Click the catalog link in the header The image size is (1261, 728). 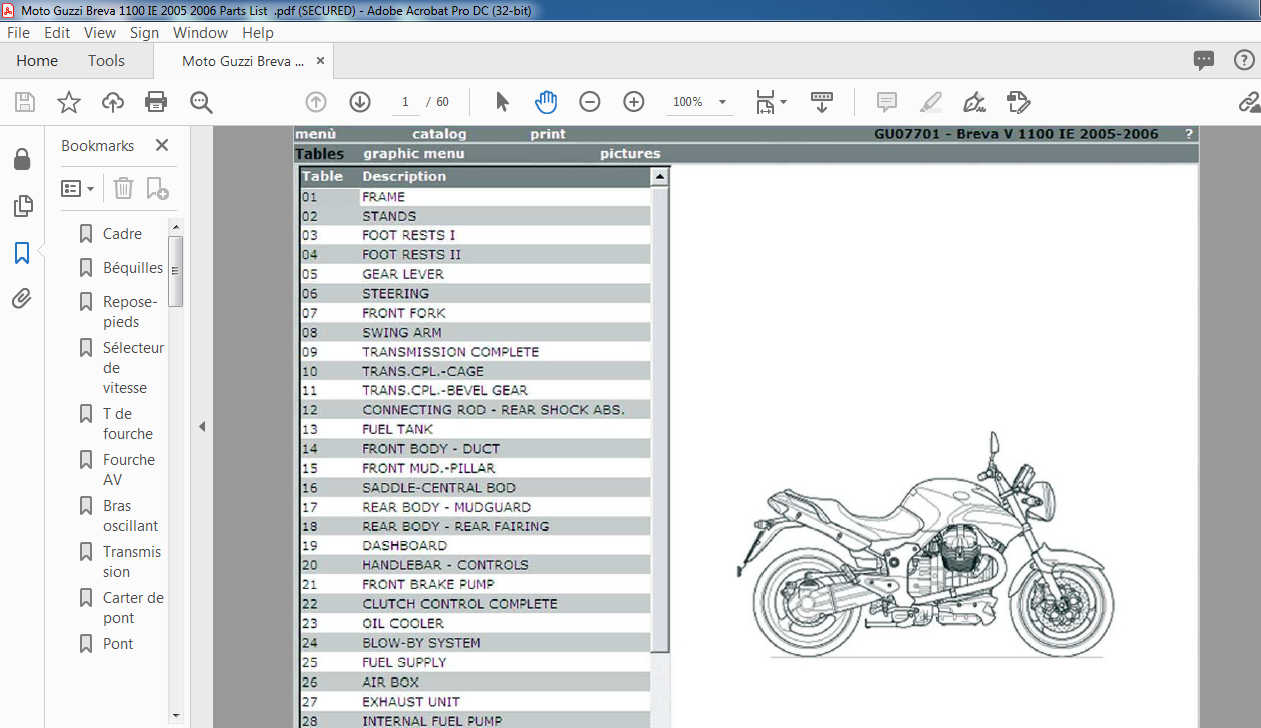click(x=439, y=134)
